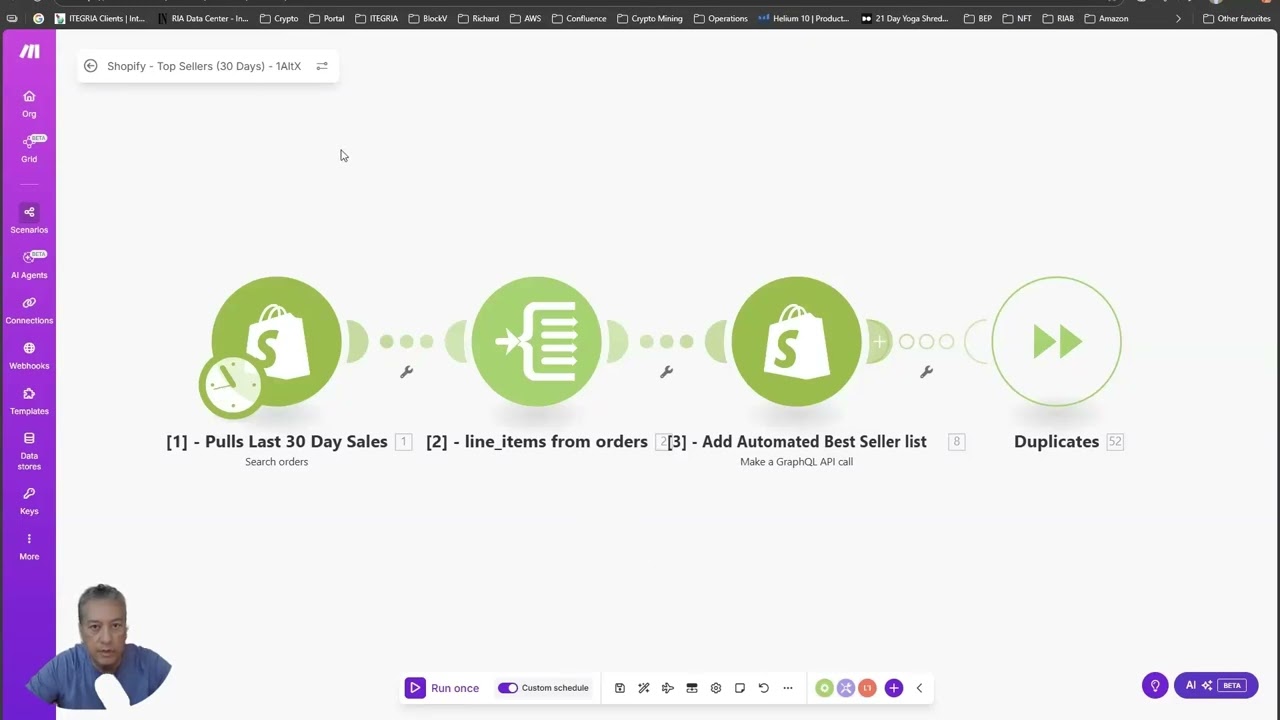Toggle the Custom schedule switch
The width and height of the screenshot is (1280, 720).
[508, 688]
